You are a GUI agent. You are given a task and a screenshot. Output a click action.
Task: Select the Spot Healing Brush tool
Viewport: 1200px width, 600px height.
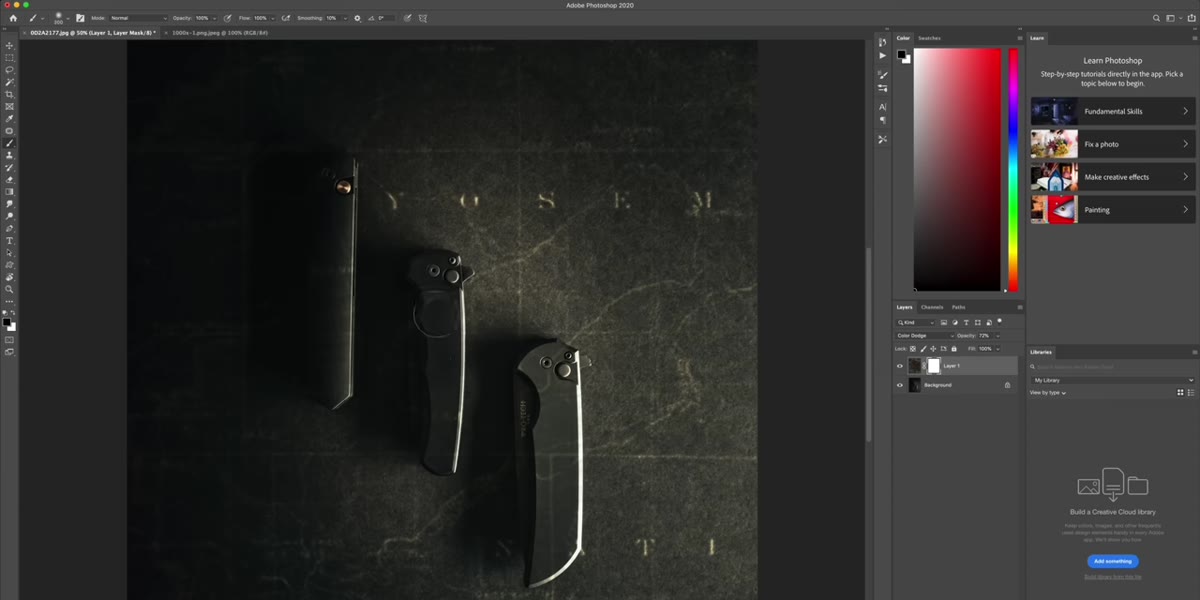pos(10,131)
